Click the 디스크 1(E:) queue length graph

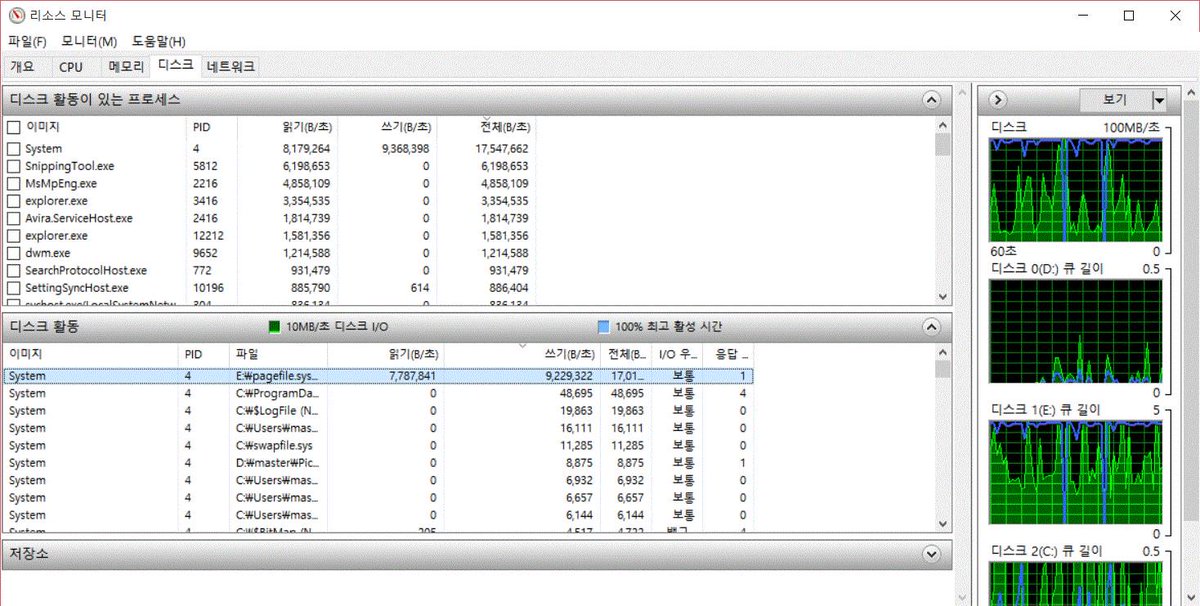point(1076,473)
